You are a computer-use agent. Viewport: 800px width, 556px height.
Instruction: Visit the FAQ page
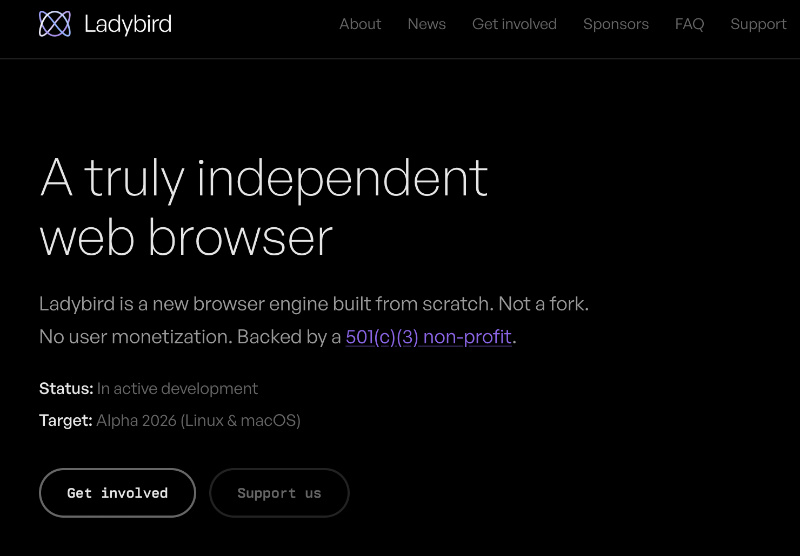click(689, 24)
